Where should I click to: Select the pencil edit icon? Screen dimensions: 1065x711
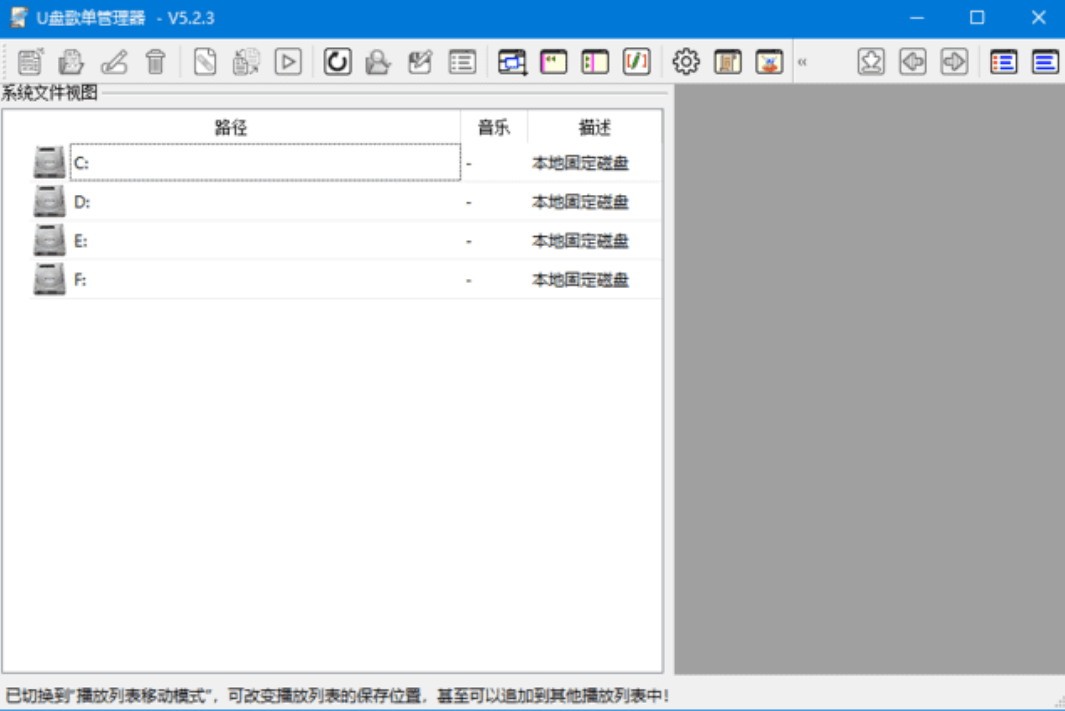pos(114,61)
